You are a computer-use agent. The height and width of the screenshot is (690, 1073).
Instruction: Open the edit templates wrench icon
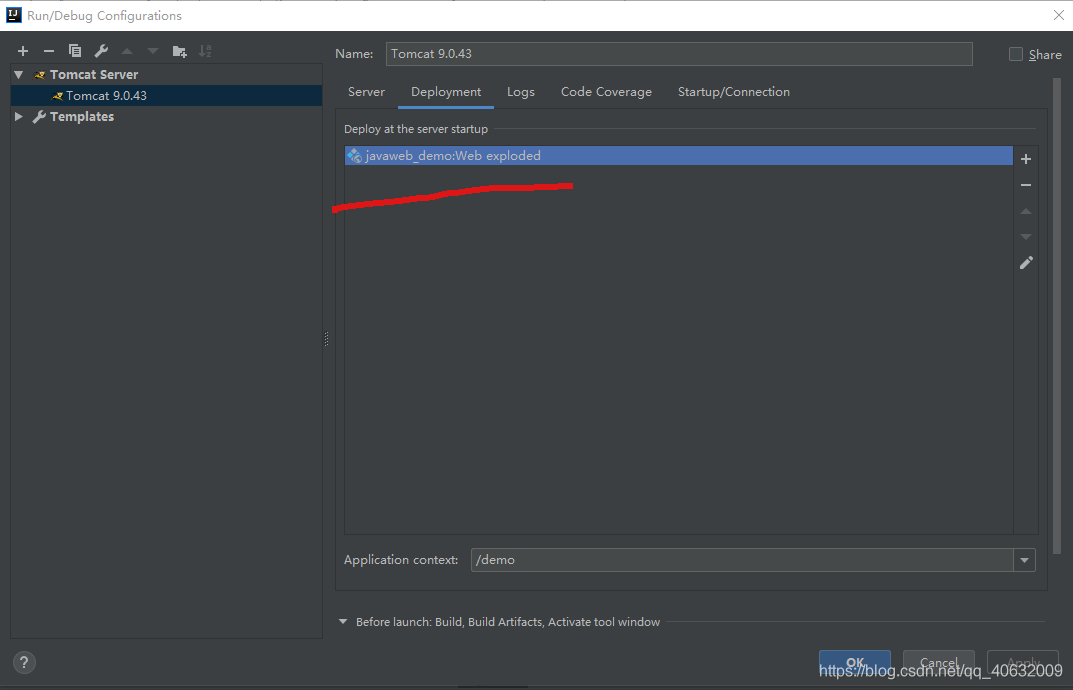coord(101,51)
